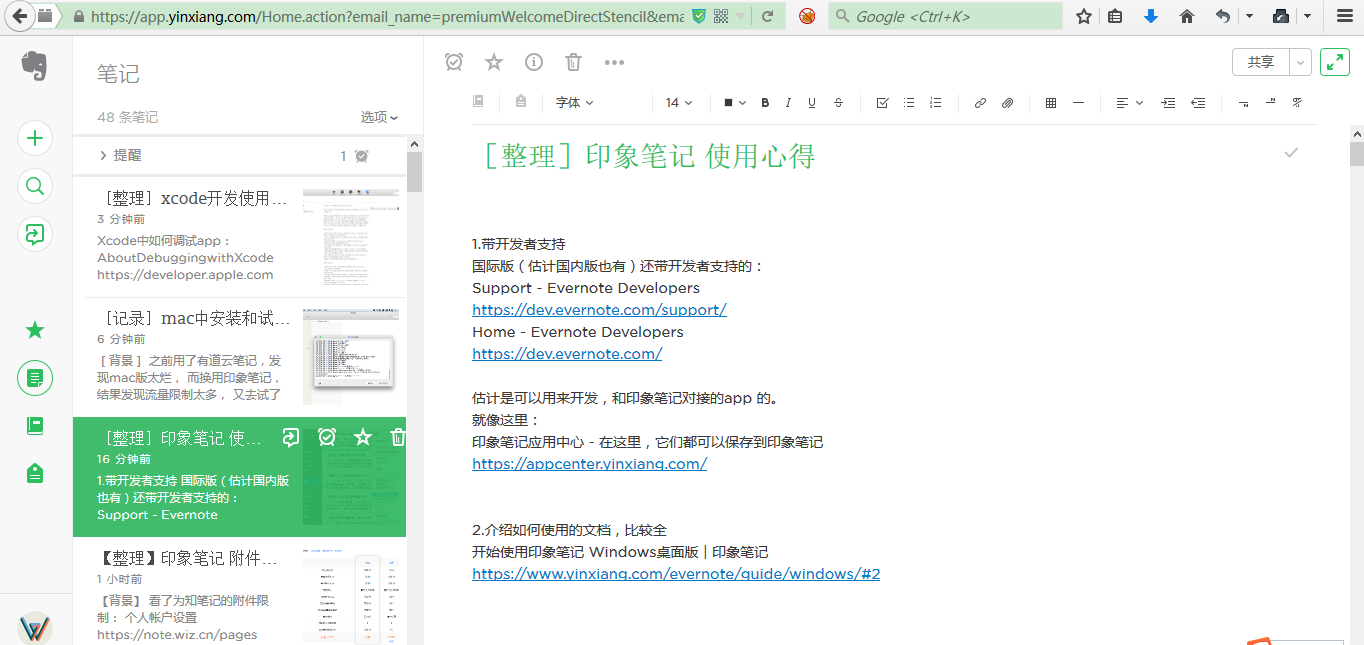Open browser downloads blue arrow
The height and width of the screenshot is (645, 1364).
(1150, 16)
